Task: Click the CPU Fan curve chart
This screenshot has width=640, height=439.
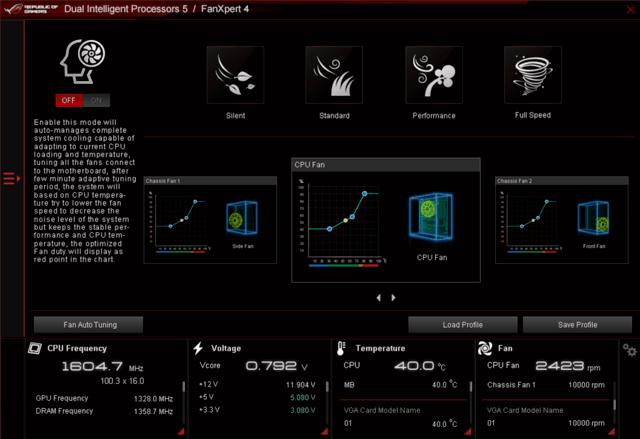Action: tap(343, 224)
